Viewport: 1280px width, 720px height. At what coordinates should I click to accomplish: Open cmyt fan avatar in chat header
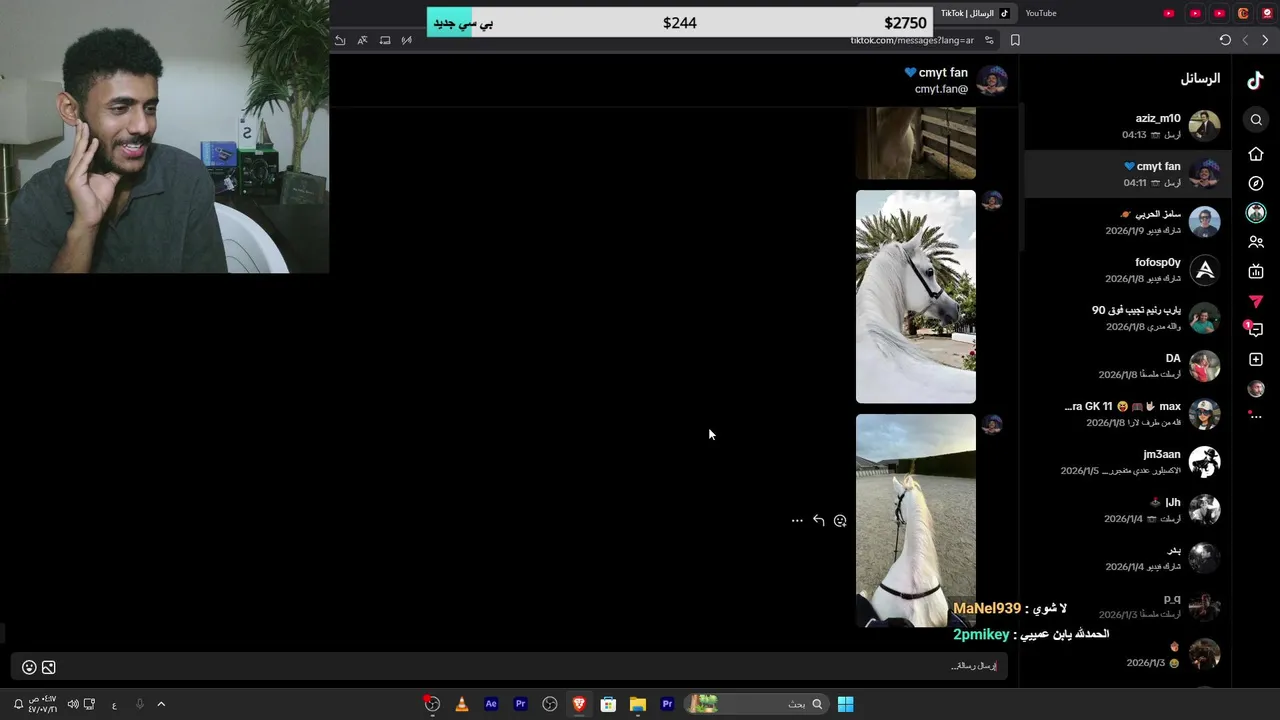click(x=992, y=80)
